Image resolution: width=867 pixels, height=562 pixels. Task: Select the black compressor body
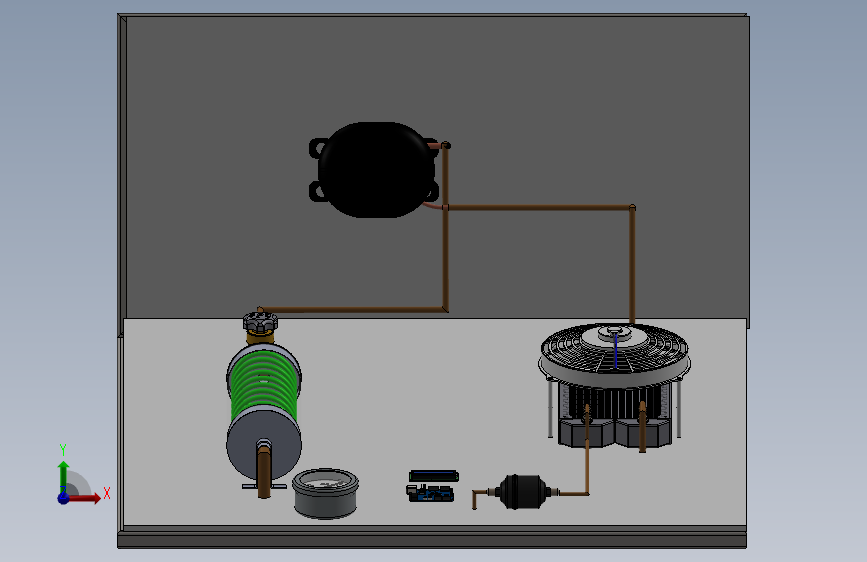pos(376,170)
